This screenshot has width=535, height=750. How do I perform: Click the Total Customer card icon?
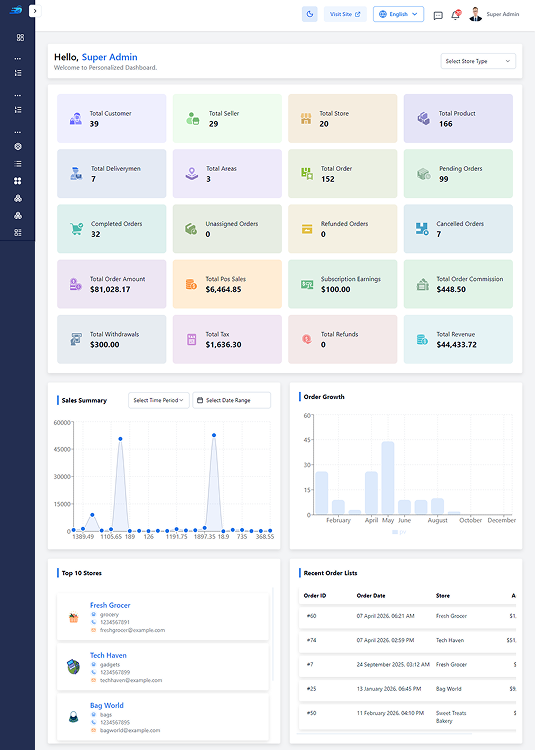[76, 119]
